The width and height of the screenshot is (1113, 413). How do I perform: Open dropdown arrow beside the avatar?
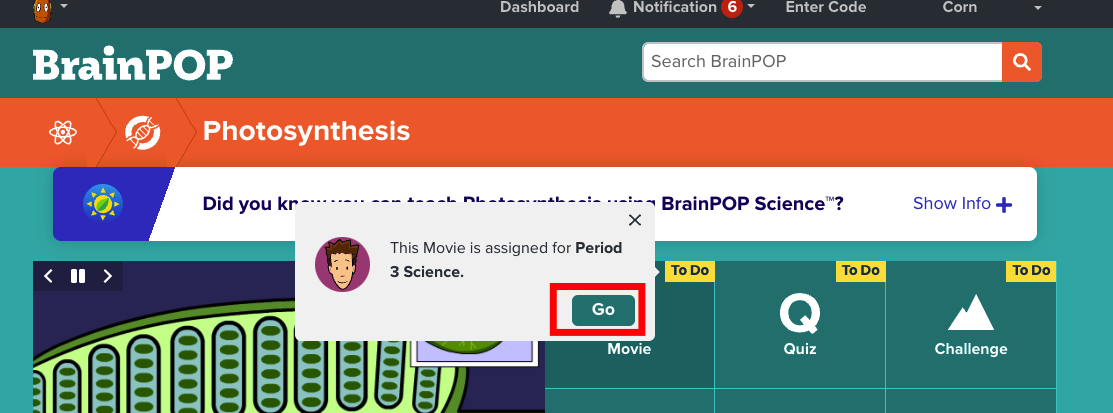tap(65, 7)
